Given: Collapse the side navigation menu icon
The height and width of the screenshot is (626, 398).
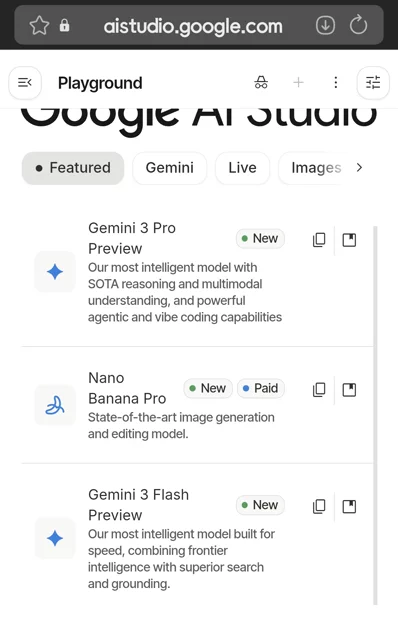Looking at the screenshot, I should 25,83.
